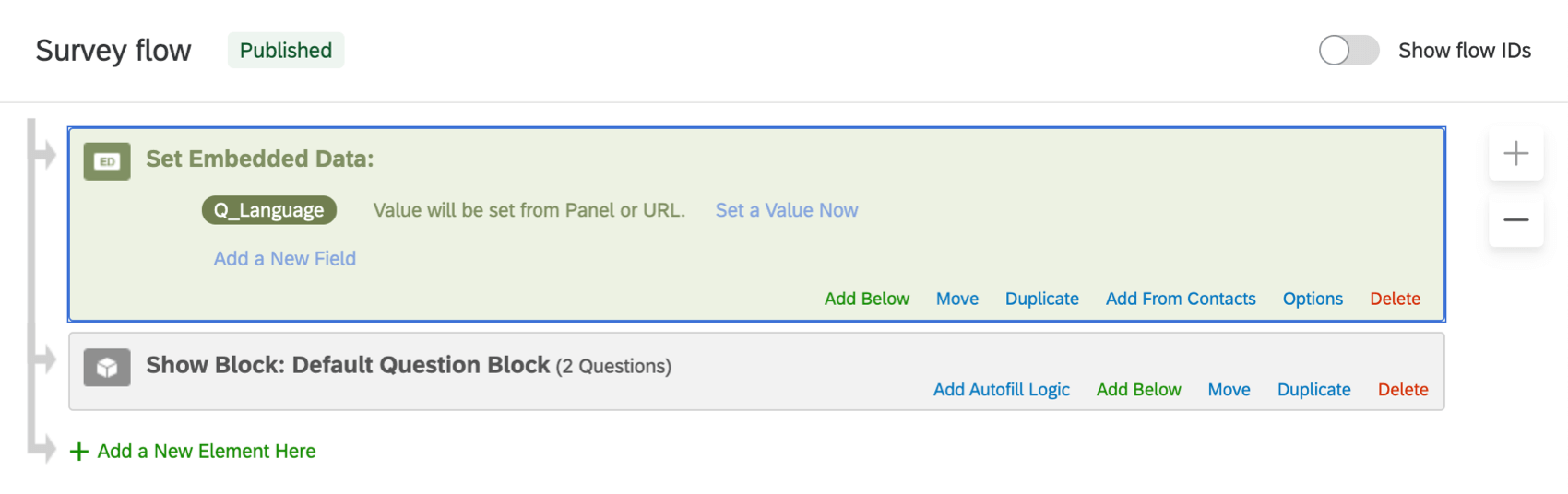Duplicate the Default Question Block
Viewport: 1568px width, 494px height.
(x=1313, y=390)
